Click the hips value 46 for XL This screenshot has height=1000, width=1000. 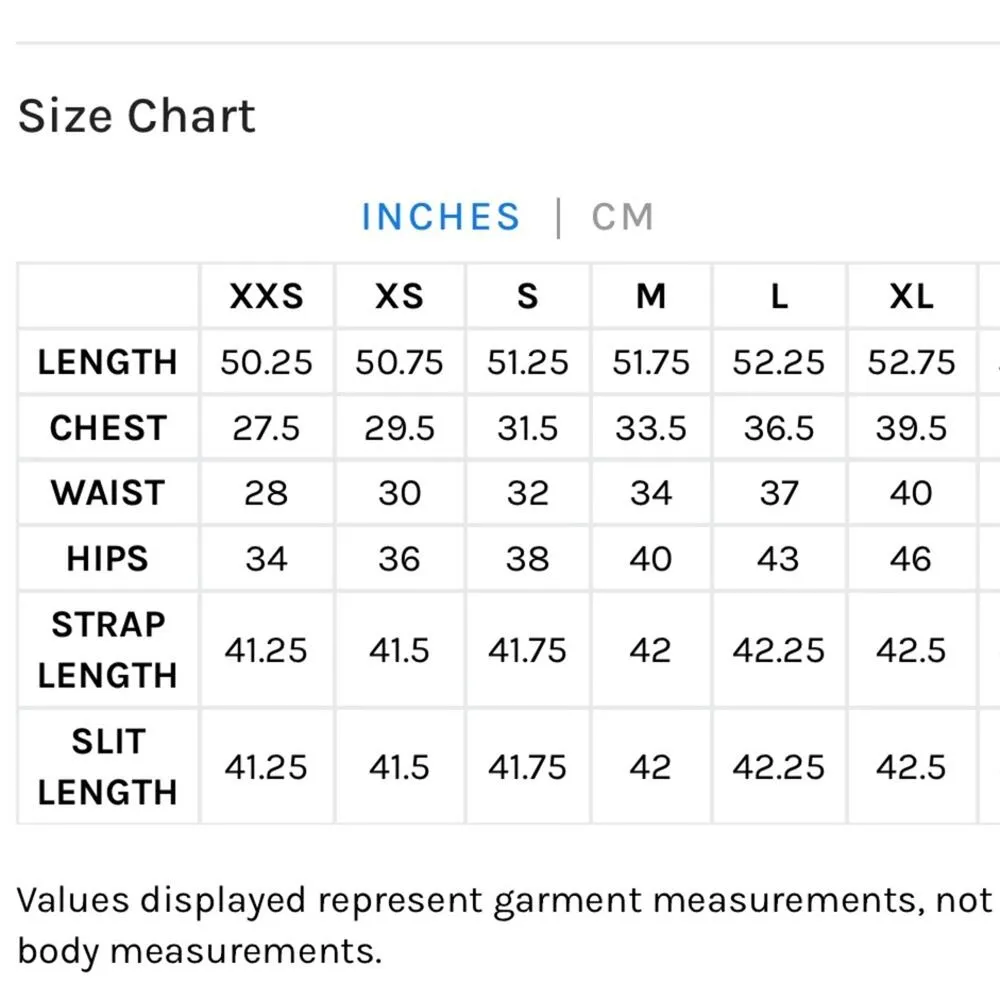[x=911, y=558]
